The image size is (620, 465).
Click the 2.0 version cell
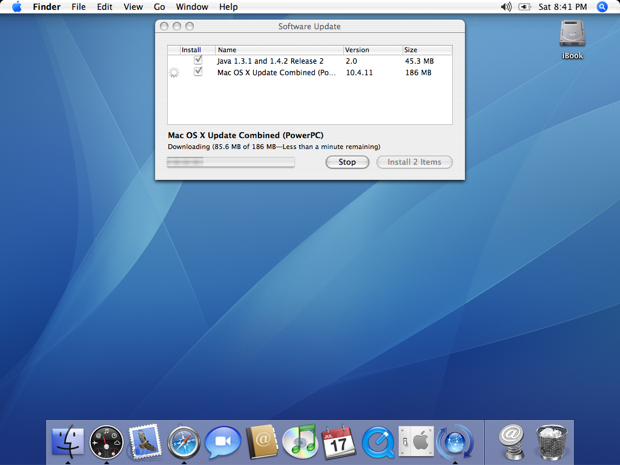pyautogui.click(x=351, y=61)
